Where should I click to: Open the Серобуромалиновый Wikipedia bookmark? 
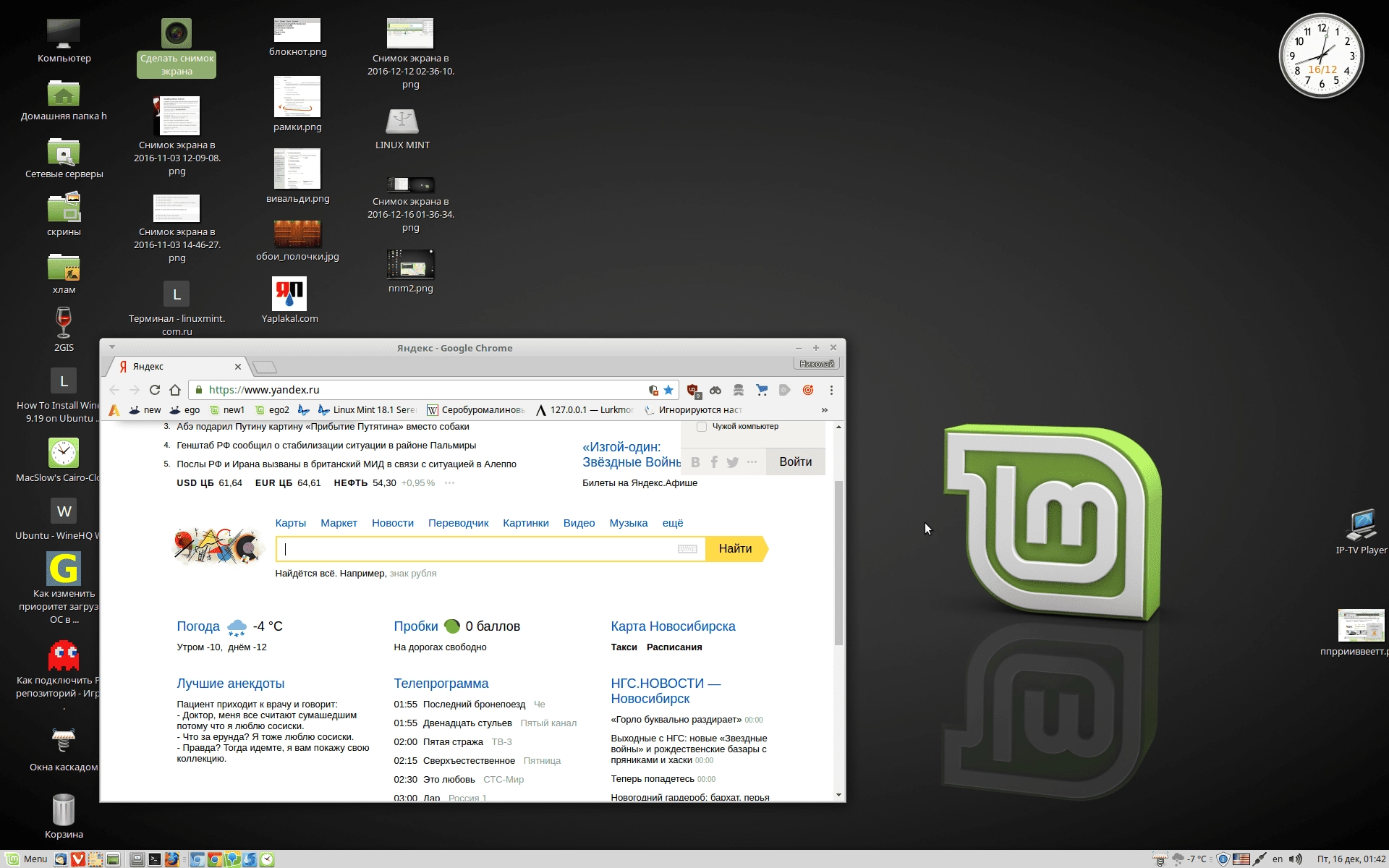[476, 410]
